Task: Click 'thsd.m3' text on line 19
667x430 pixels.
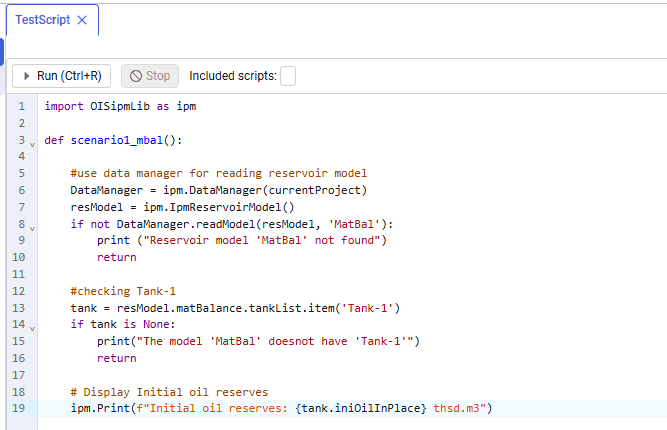Action: click(x=456, y=408)
